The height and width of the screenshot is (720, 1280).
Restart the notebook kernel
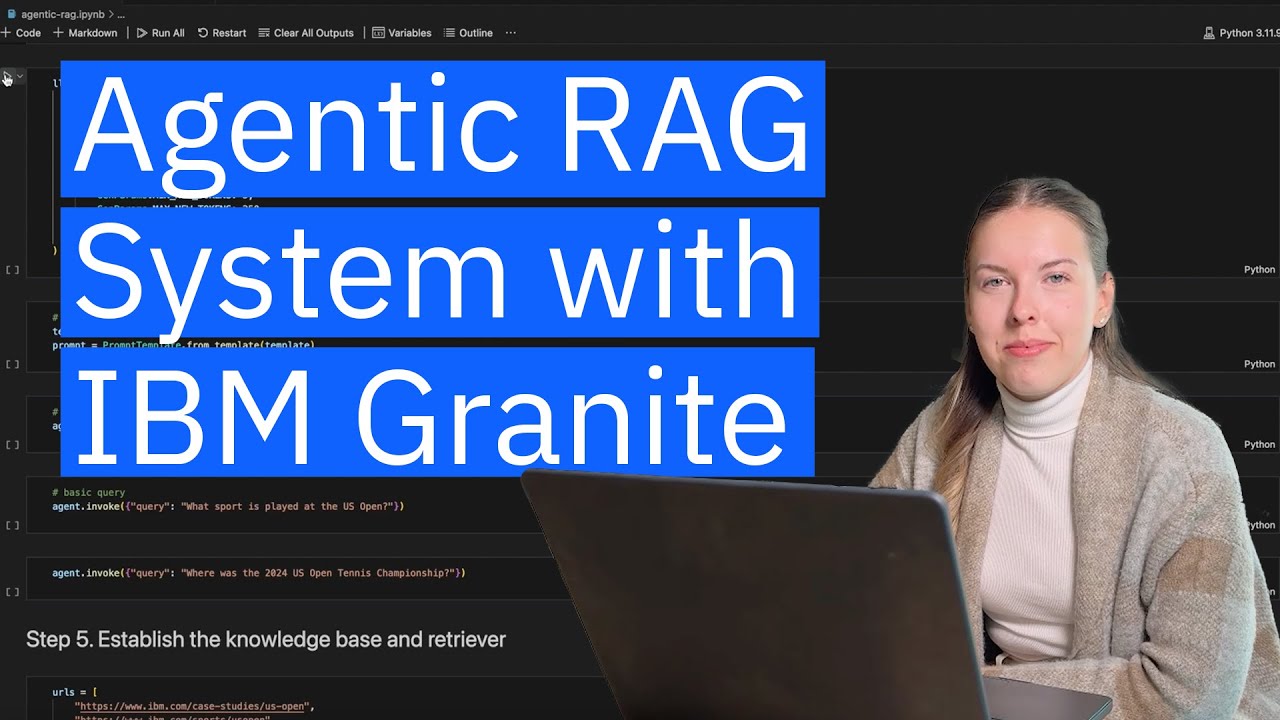point(221,33)
